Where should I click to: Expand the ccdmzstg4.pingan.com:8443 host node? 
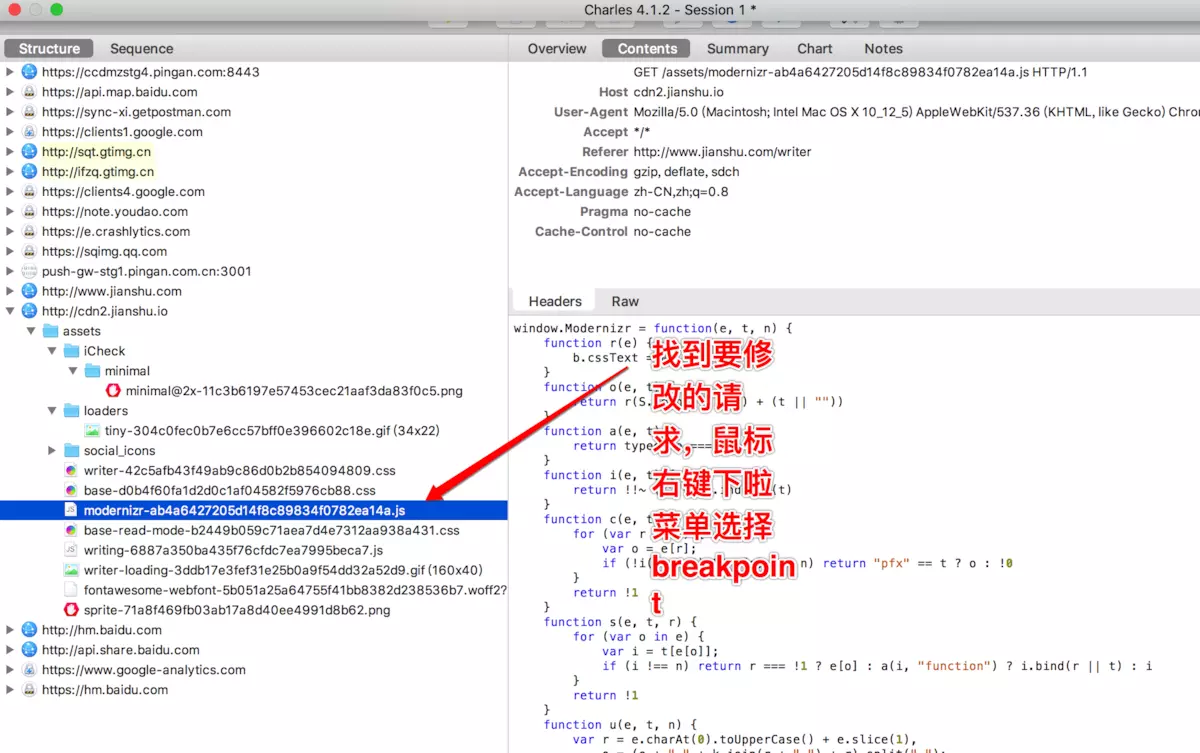(x=11, y=72)
